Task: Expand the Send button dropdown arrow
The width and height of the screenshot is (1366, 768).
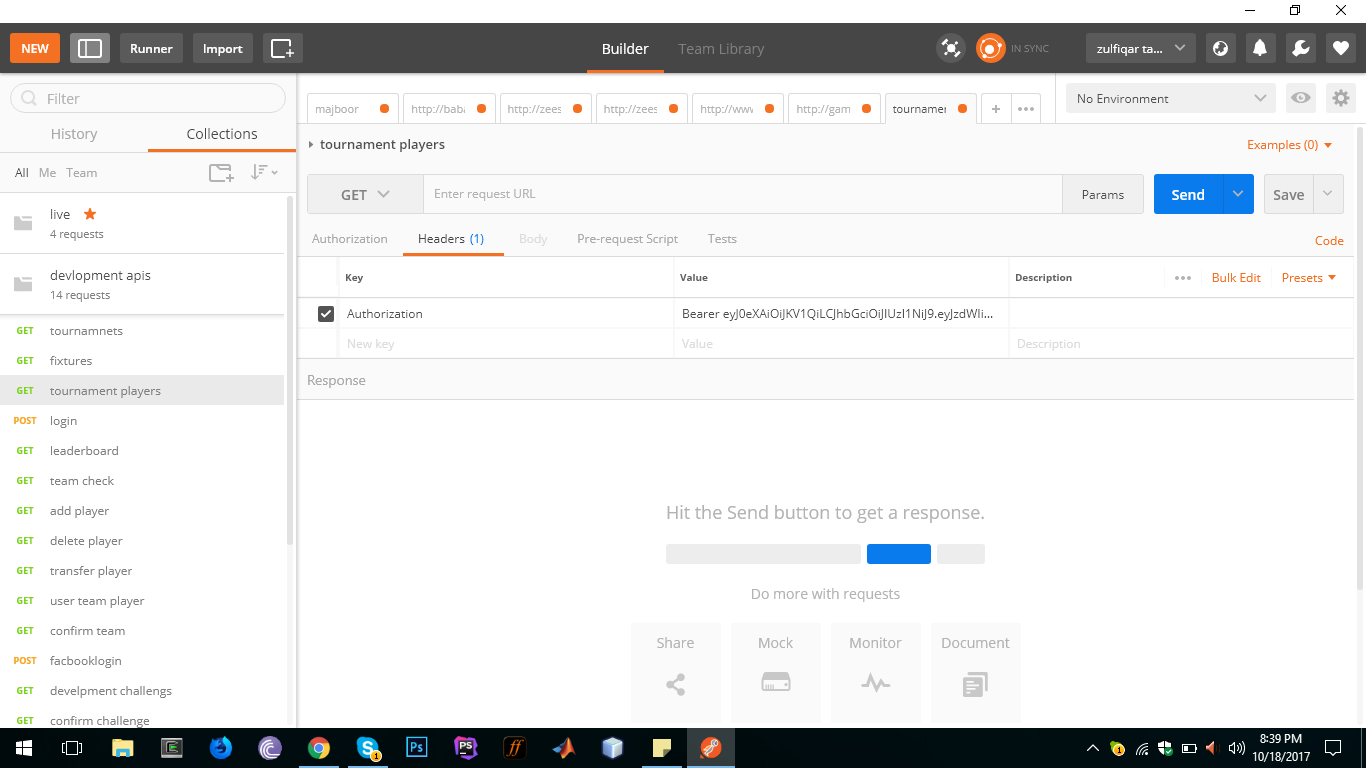Action: (x=1238, y=194)
